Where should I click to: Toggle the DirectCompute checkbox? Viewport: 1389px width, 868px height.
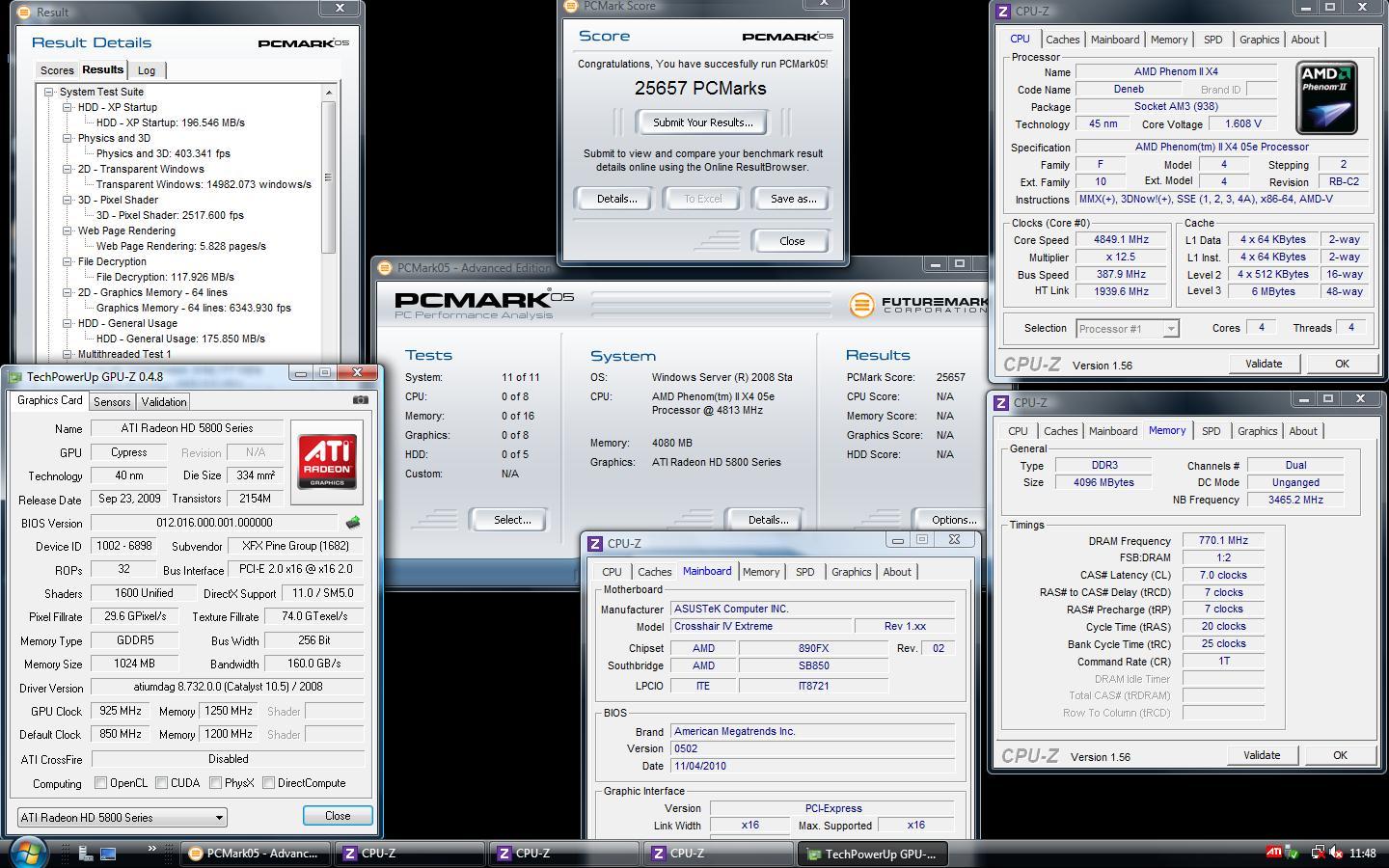[x=268, y=783]
